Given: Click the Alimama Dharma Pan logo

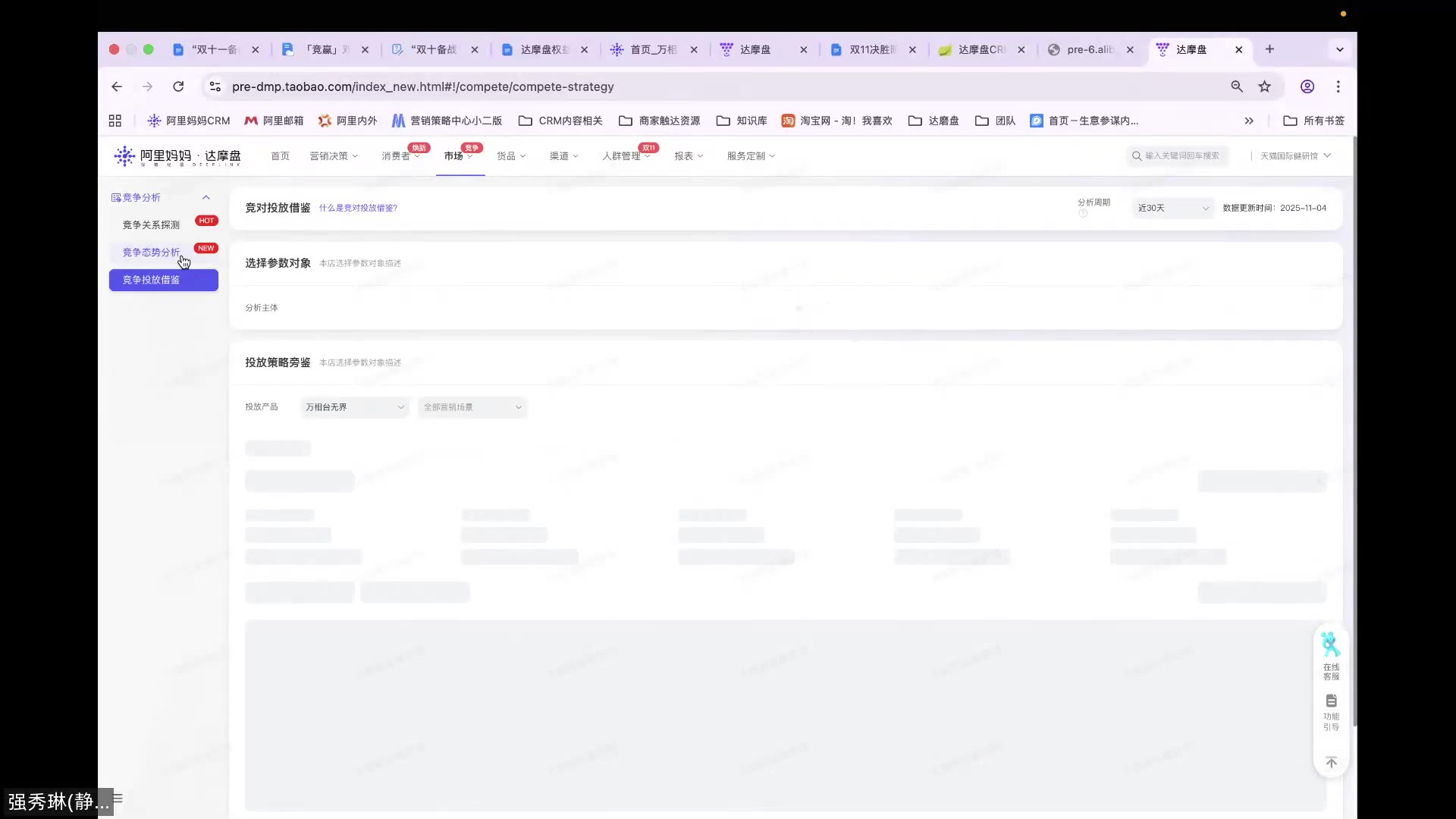Looking at the screenshot, I should [177, 156].
